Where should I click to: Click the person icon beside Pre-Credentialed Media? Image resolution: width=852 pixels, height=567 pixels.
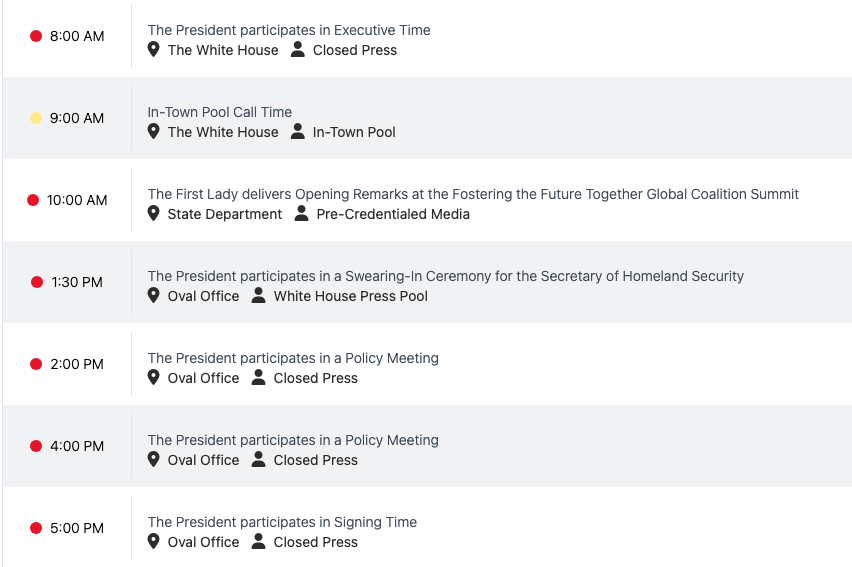coord(302,213)
